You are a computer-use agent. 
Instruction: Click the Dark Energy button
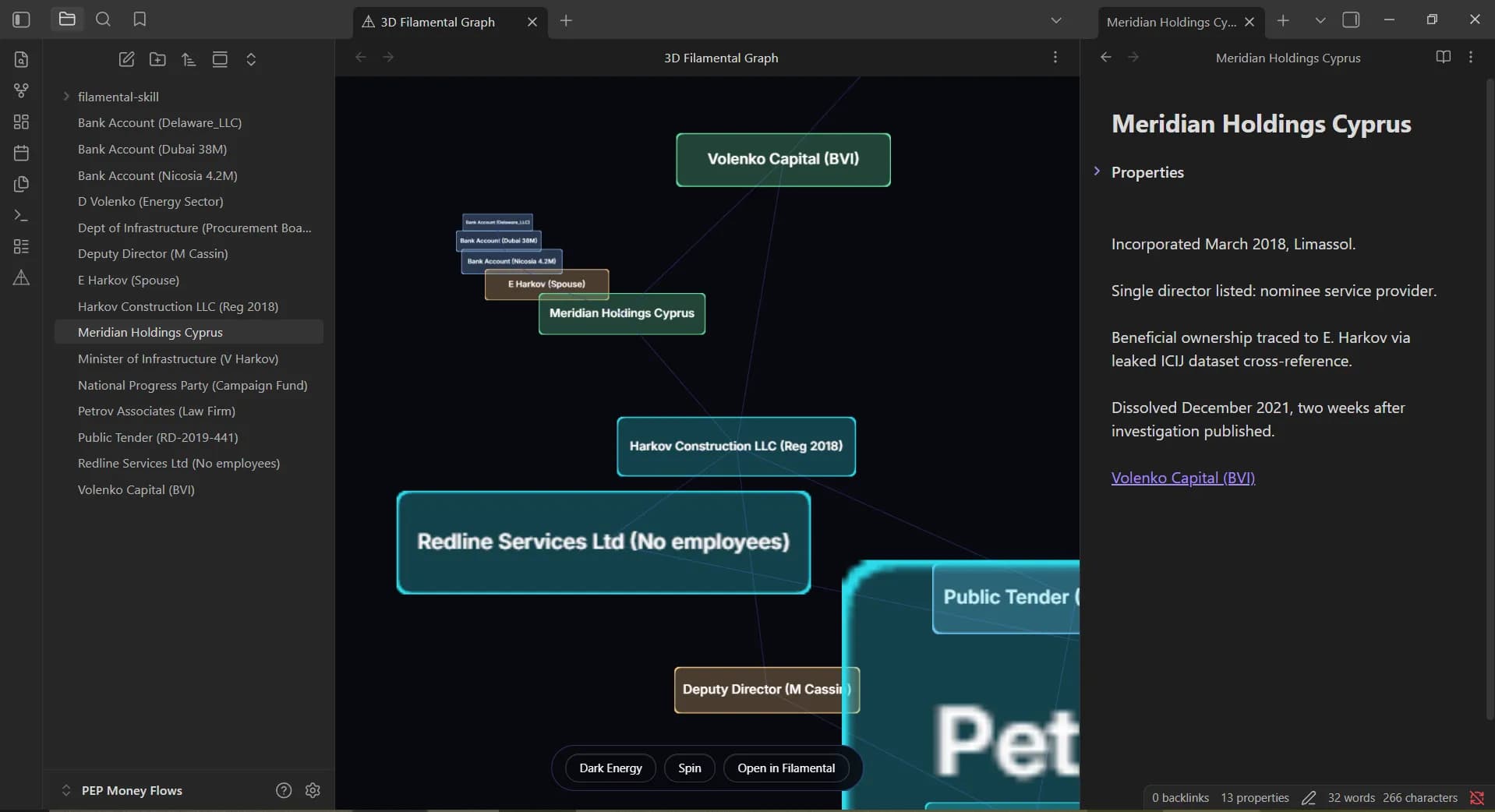click(x=610, y=768)
